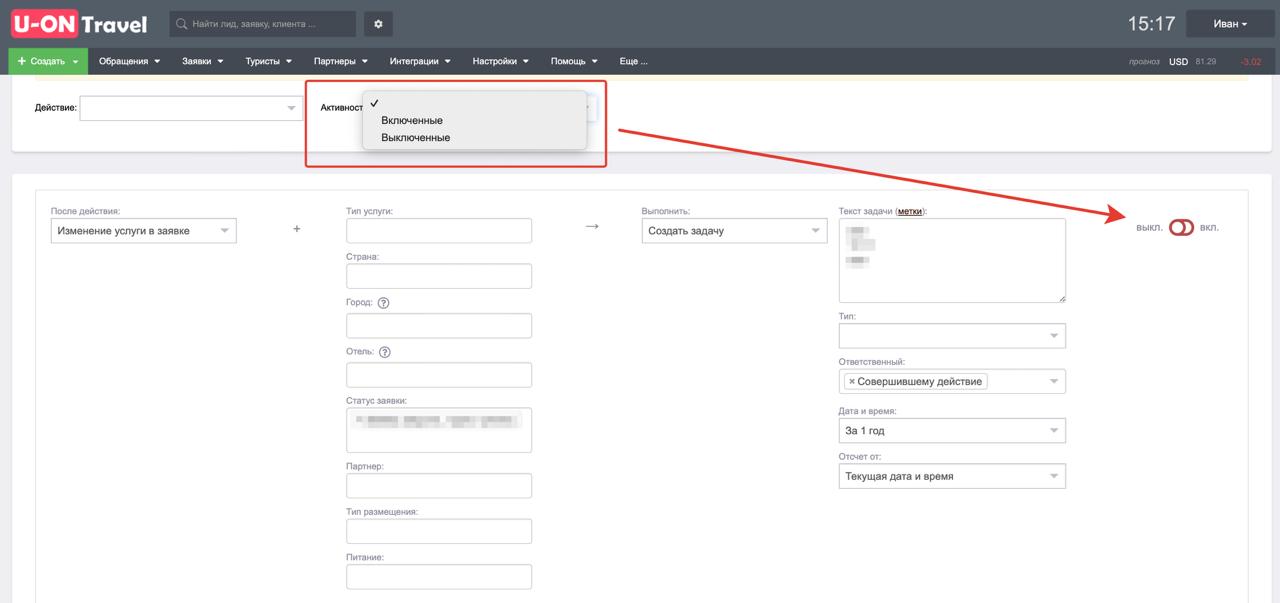The width and height of the screenshot is (1280, 603).
Task: Remove the Совершившему действие tag
Action: pos(851,381)
